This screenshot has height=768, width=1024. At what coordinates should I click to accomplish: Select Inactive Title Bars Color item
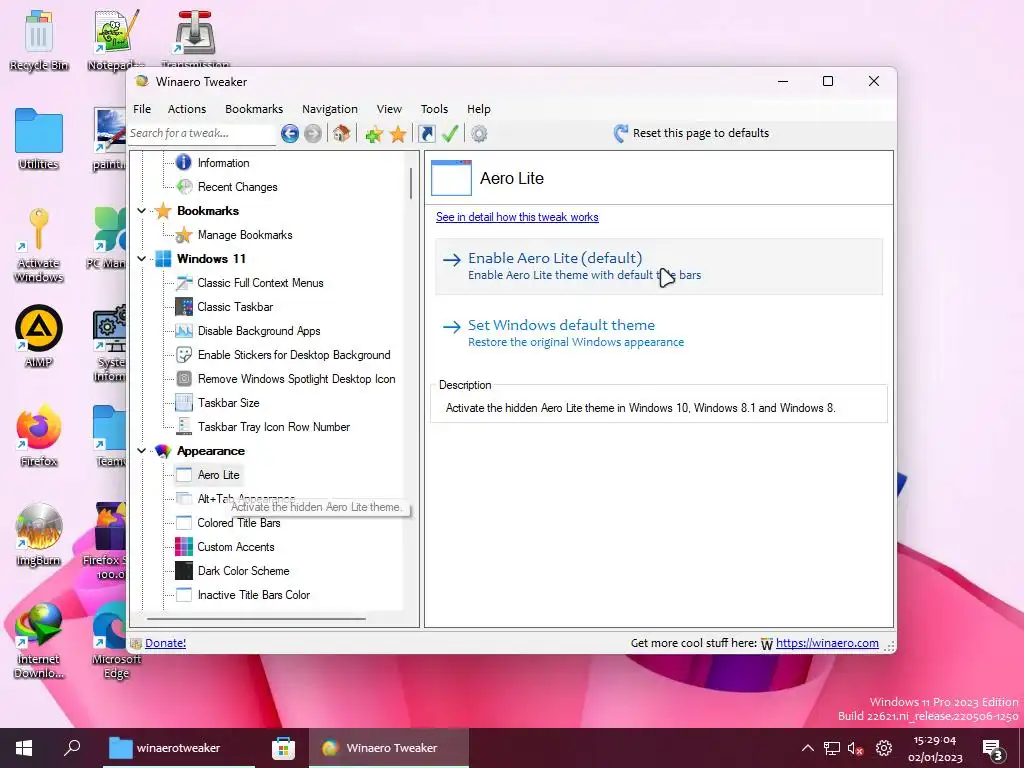[x=254, y=595]
